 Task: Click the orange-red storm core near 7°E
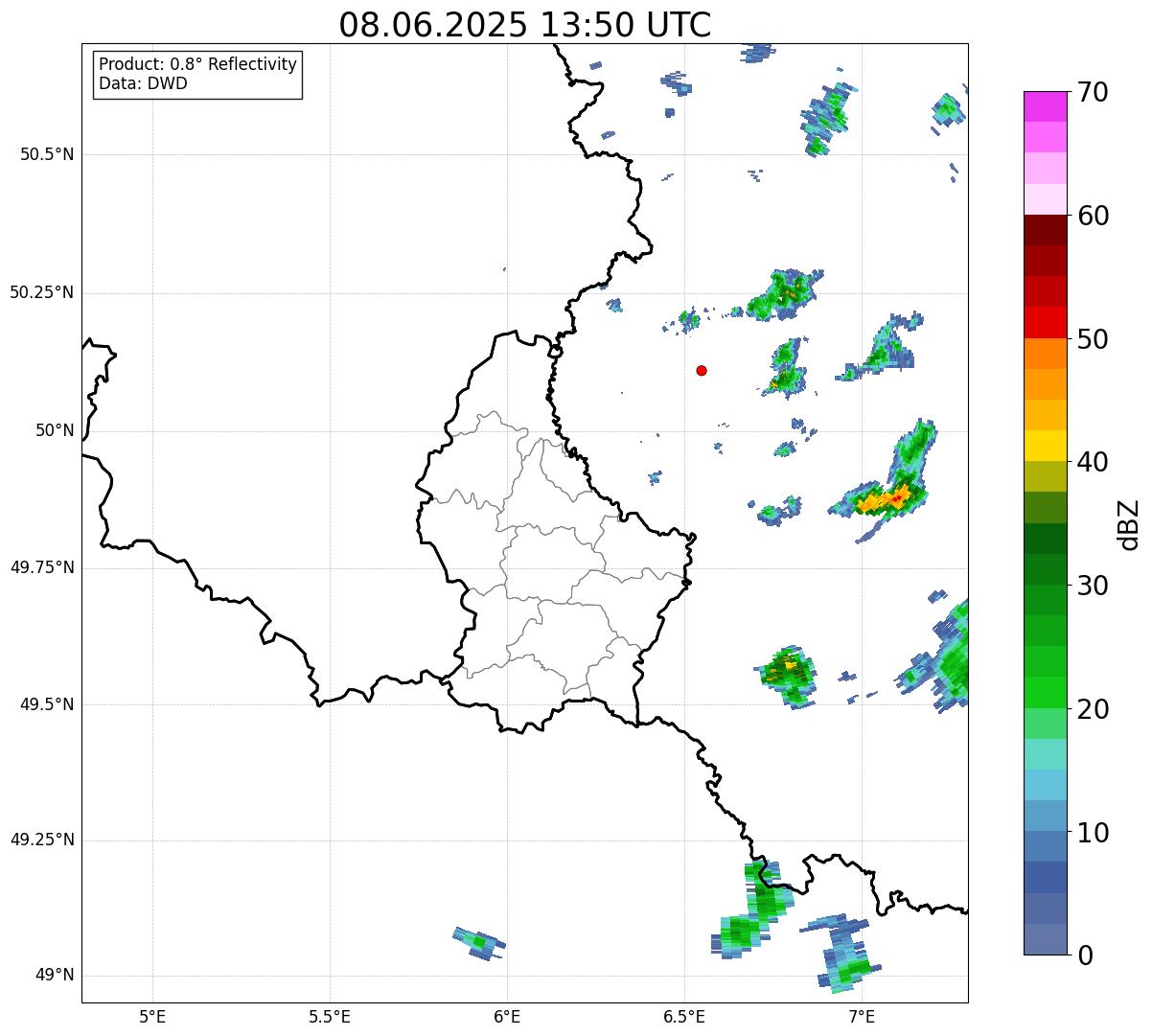(x=886, y=499)
